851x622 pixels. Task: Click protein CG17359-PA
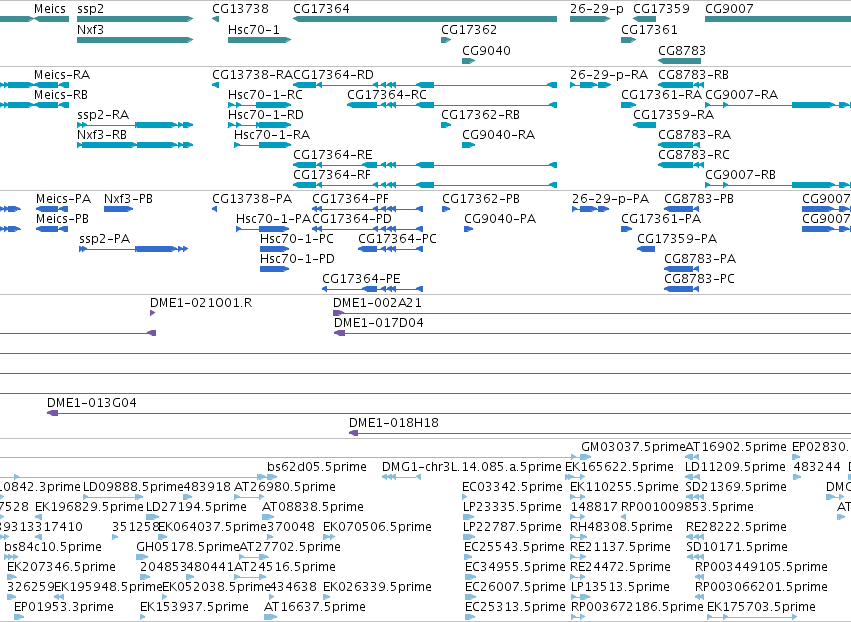[x=677, y=239]
